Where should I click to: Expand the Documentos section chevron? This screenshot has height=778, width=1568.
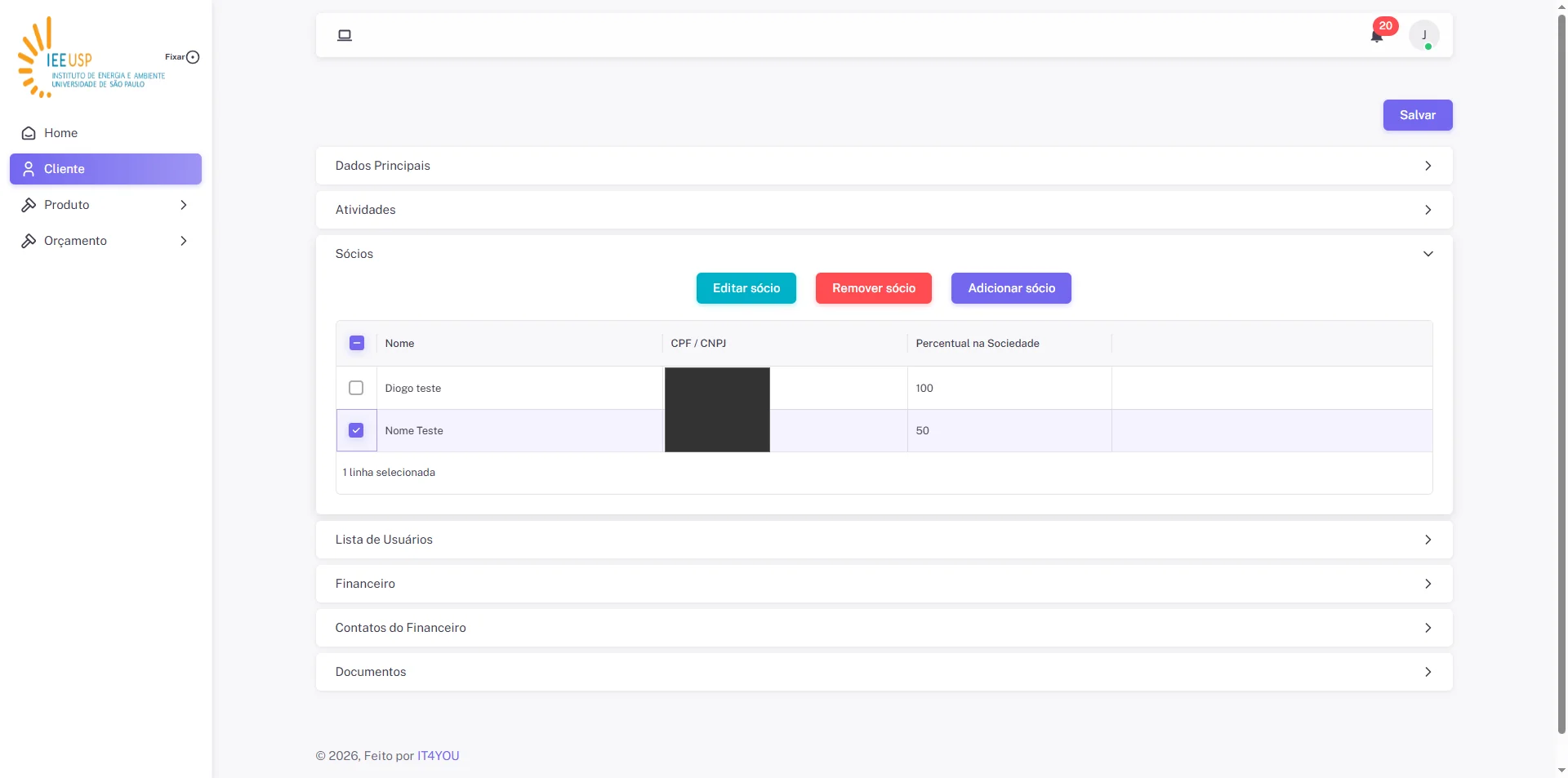(1428, 672)
